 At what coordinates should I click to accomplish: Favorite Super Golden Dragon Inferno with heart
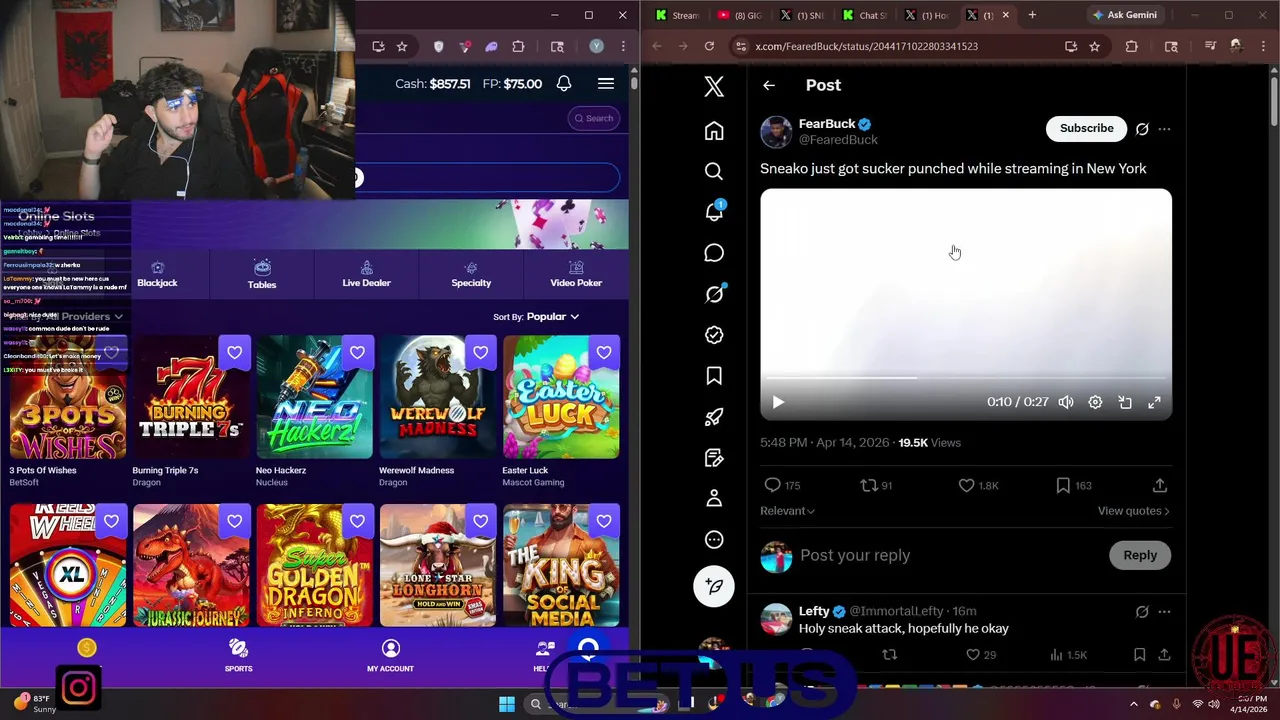357,521
